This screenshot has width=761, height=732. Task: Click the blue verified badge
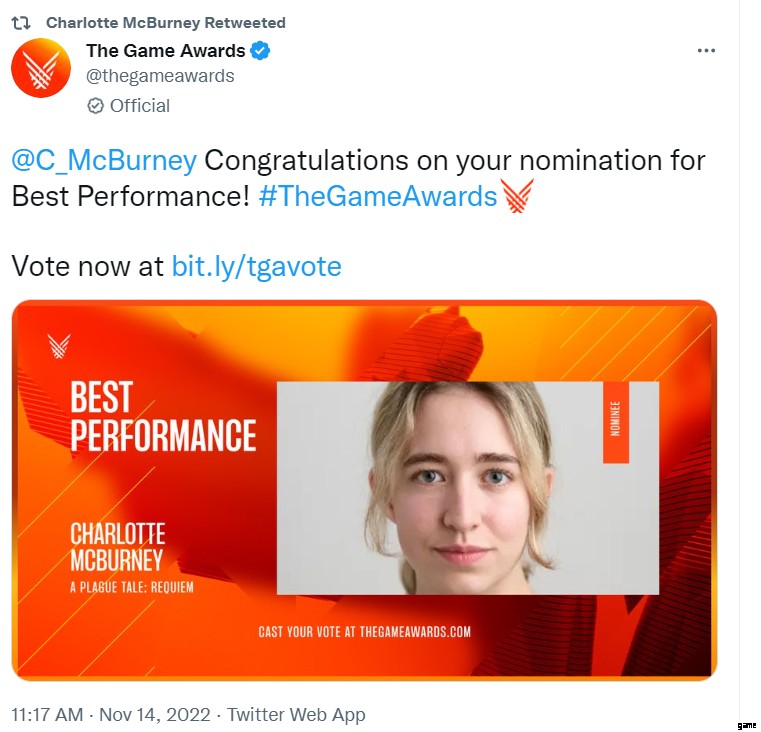(260, 51)
